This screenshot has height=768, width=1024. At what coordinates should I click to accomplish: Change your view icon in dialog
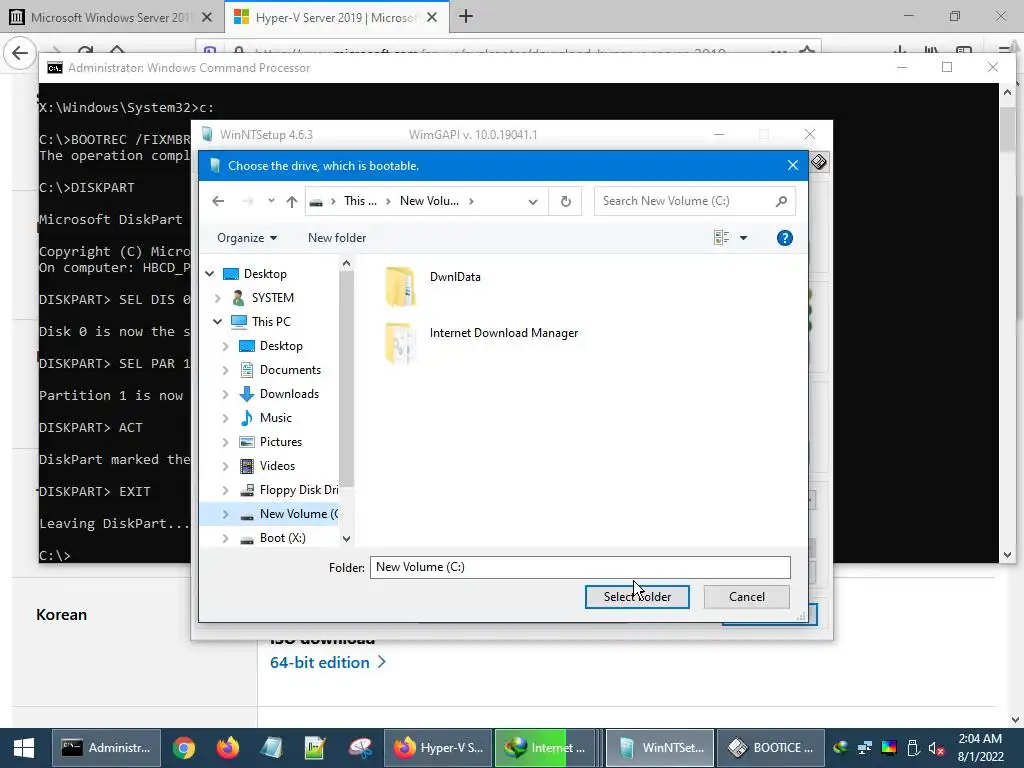click(722, 238)
